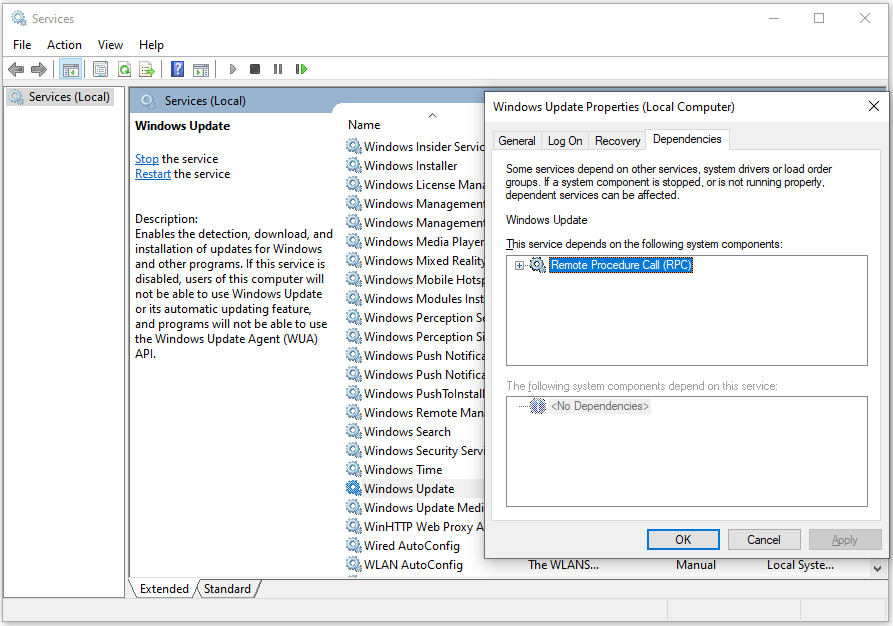Click the Stop the service link
This screenshot has height=626, width=893.
coord(147,159)
